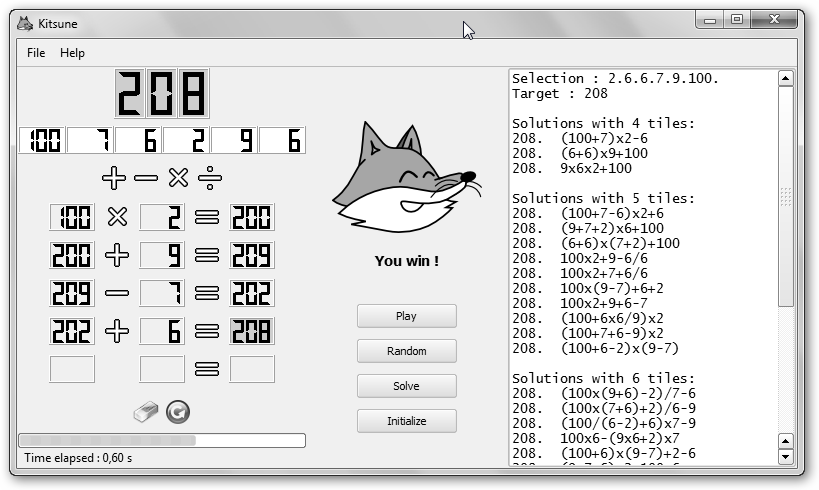Click the plus operator icon
This screenshot has height=490, width=819.
tap(114, 178)
